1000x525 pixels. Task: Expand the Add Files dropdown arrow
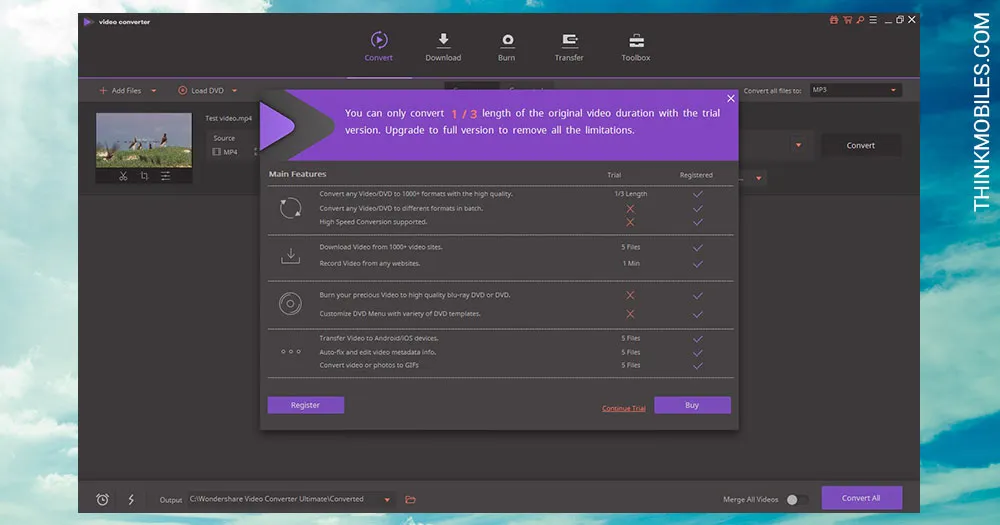[x=154, y=91]
